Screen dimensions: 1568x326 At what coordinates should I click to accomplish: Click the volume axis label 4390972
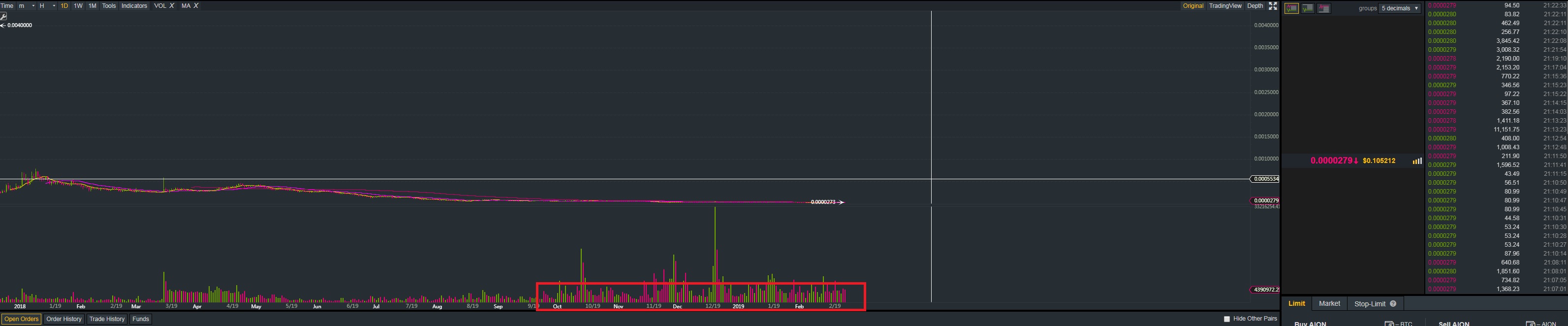[x=1265, y=290]
